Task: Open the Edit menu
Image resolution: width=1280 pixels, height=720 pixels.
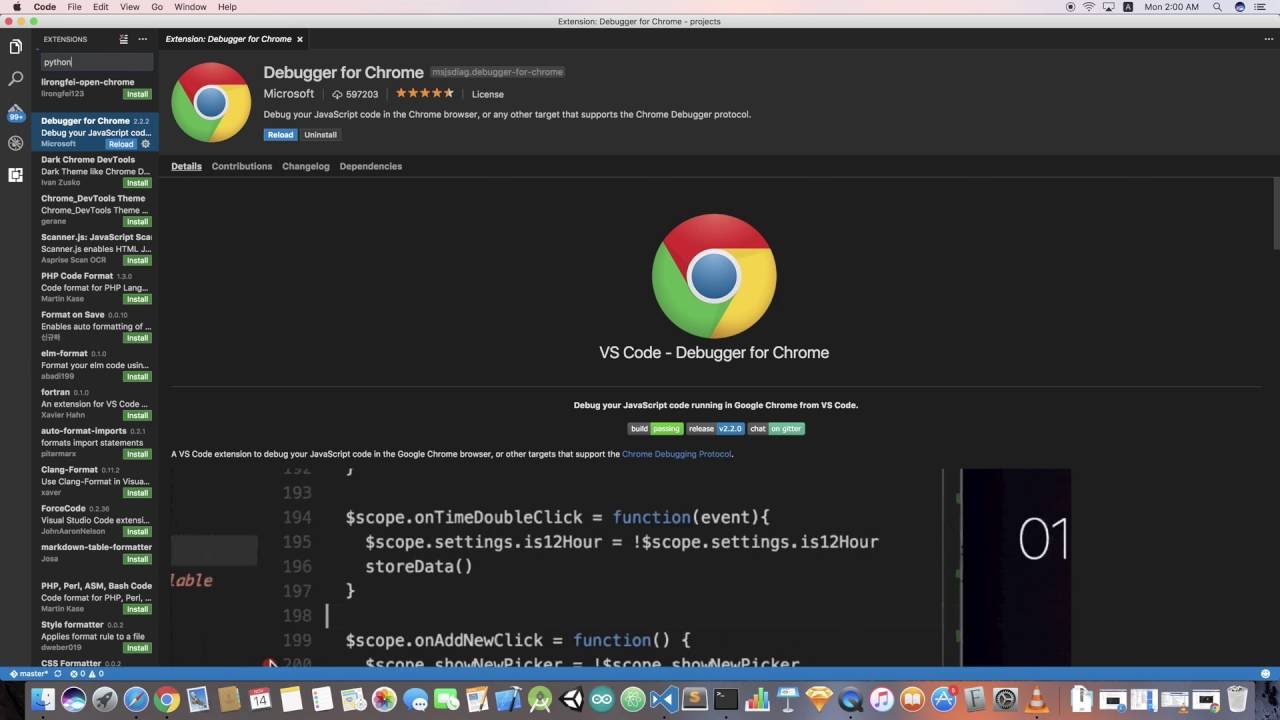Action: pyautogui.click(x=101, y=7)
